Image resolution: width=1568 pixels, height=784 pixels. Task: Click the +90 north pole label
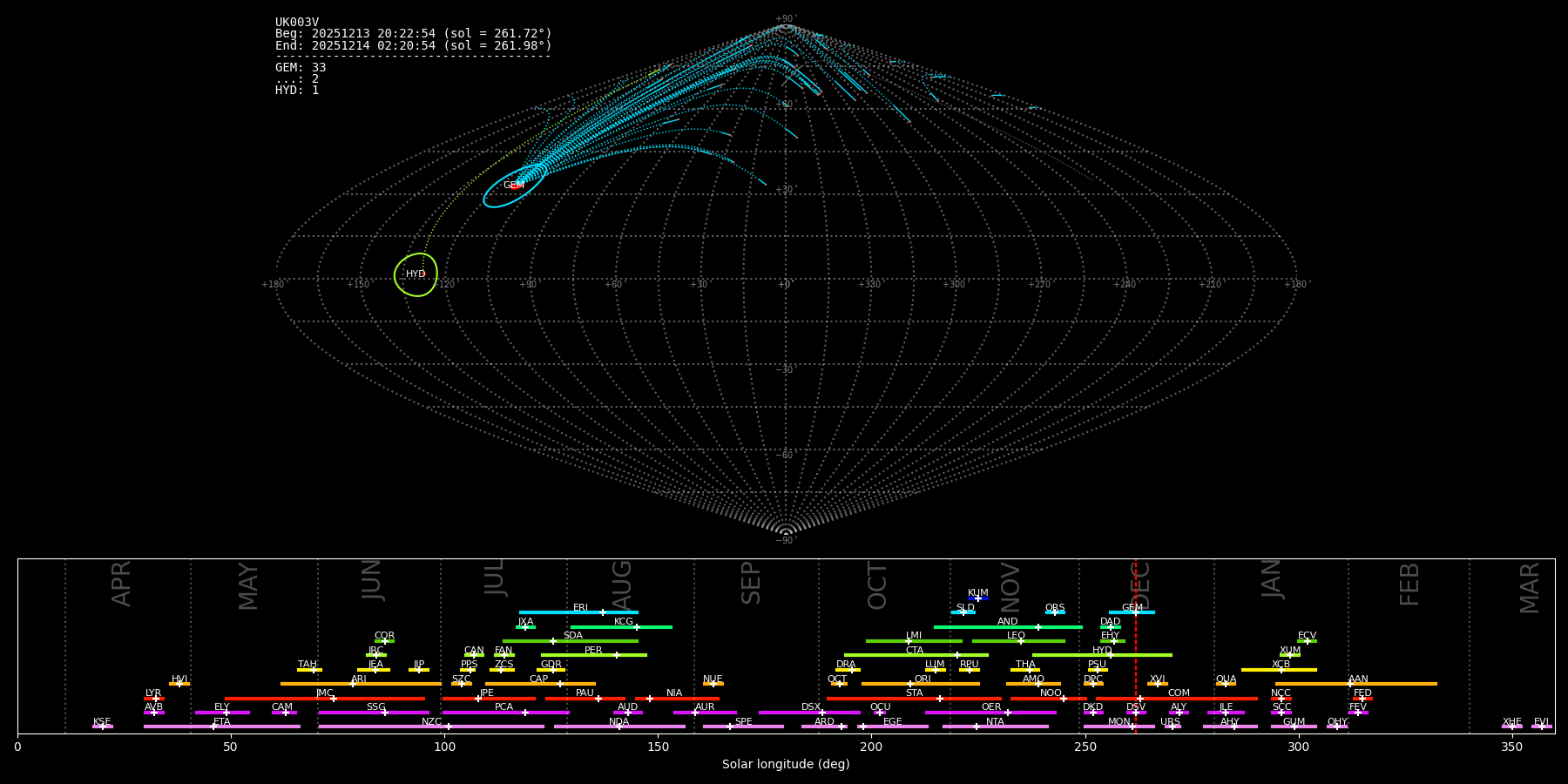[x=785, y=19]
